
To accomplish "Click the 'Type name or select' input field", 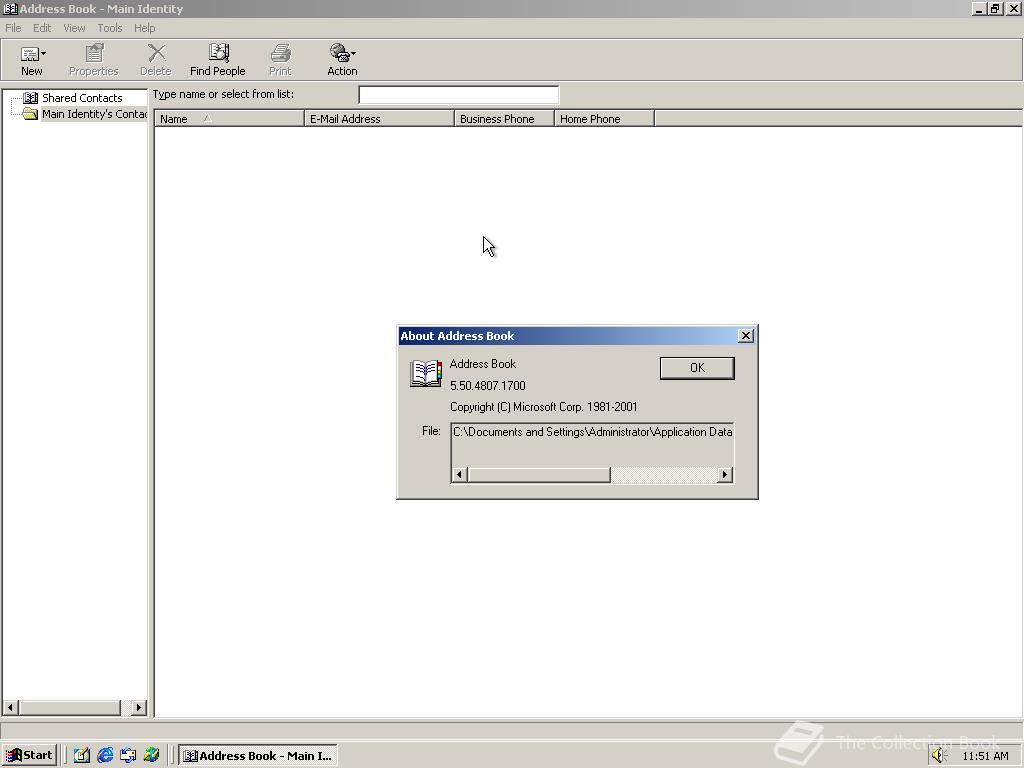I will [x=458, y=95].
